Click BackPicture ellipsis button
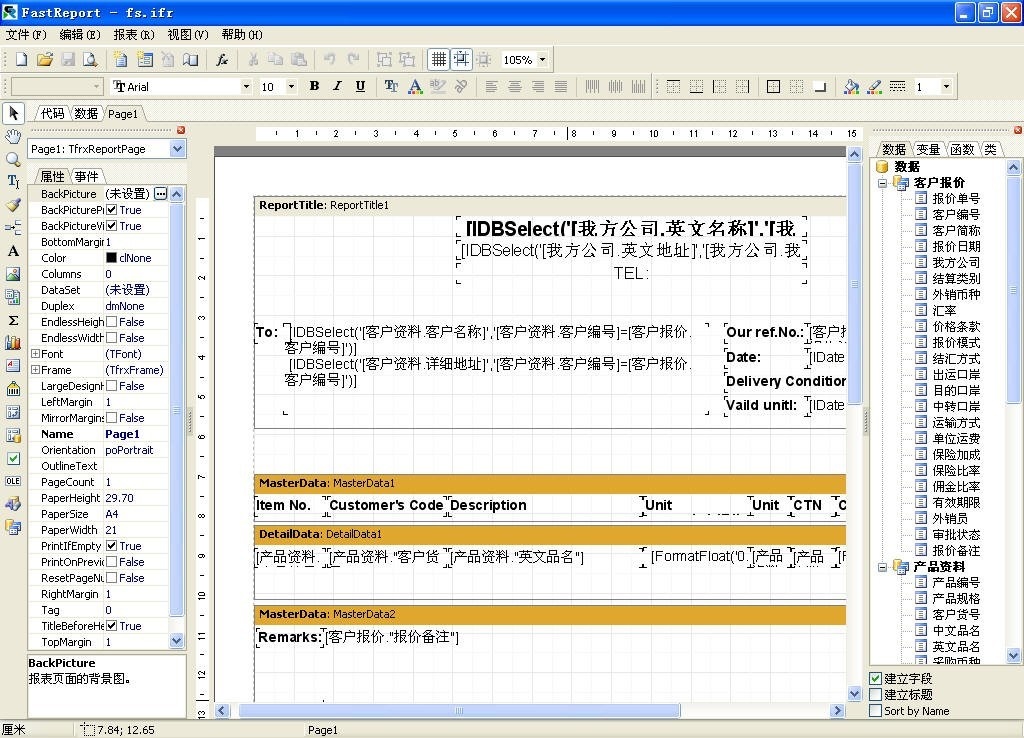1024x738 pixels. pyautogui.click(x=161, y=193)
